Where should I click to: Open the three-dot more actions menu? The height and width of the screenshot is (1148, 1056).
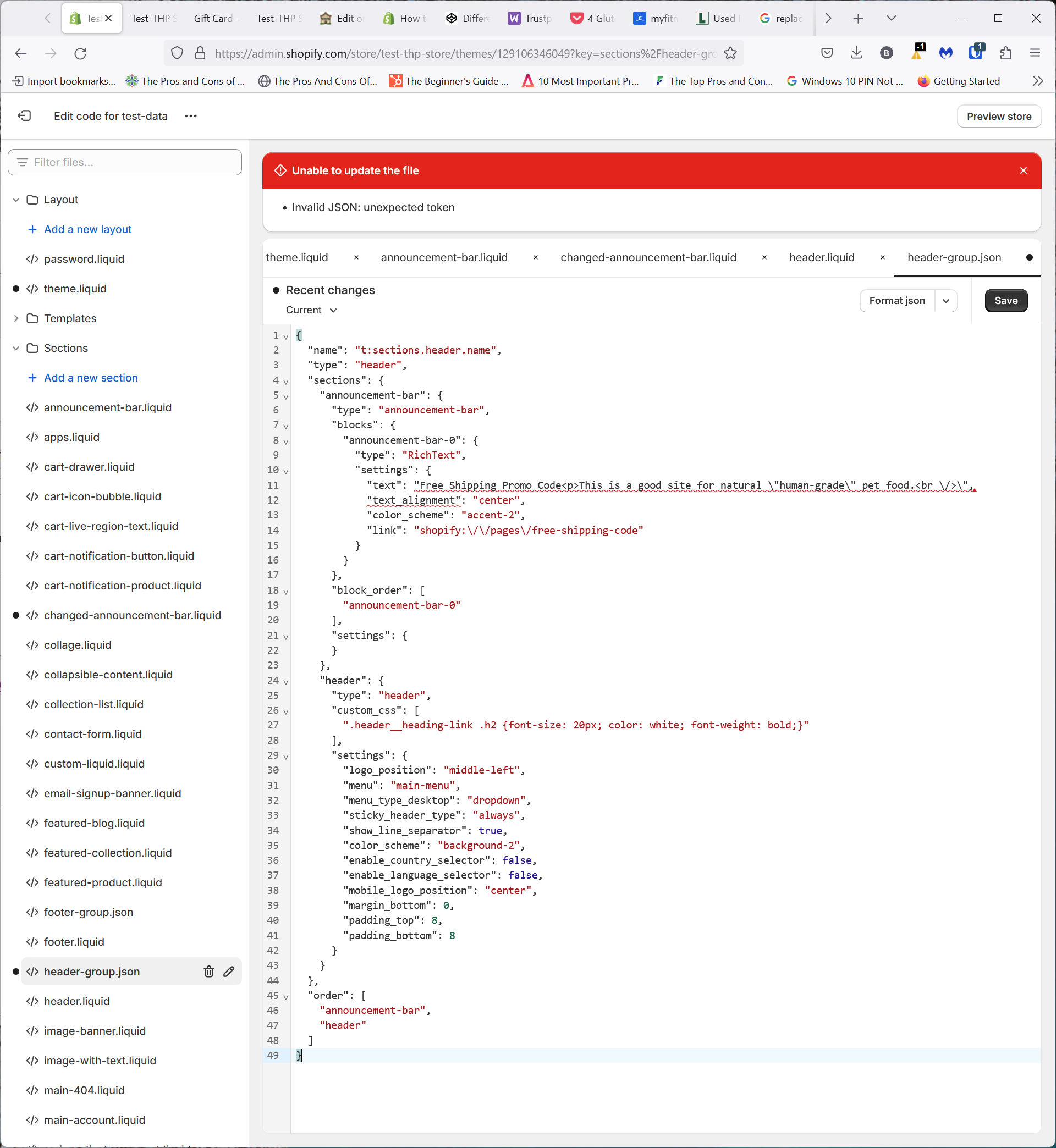191,116
